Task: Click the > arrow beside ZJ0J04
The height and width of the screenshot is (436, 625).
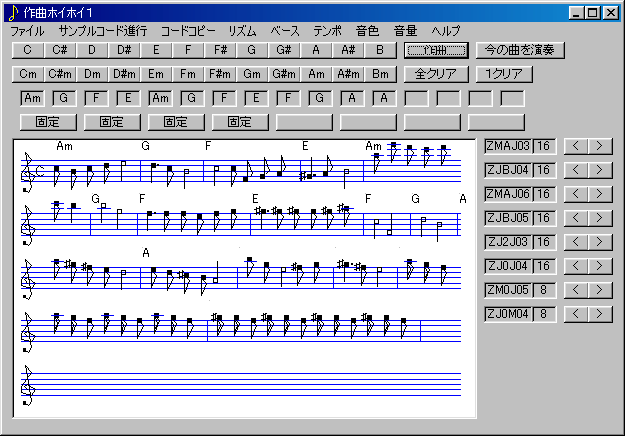Action: pyautogui.click(x=600, y=266)
